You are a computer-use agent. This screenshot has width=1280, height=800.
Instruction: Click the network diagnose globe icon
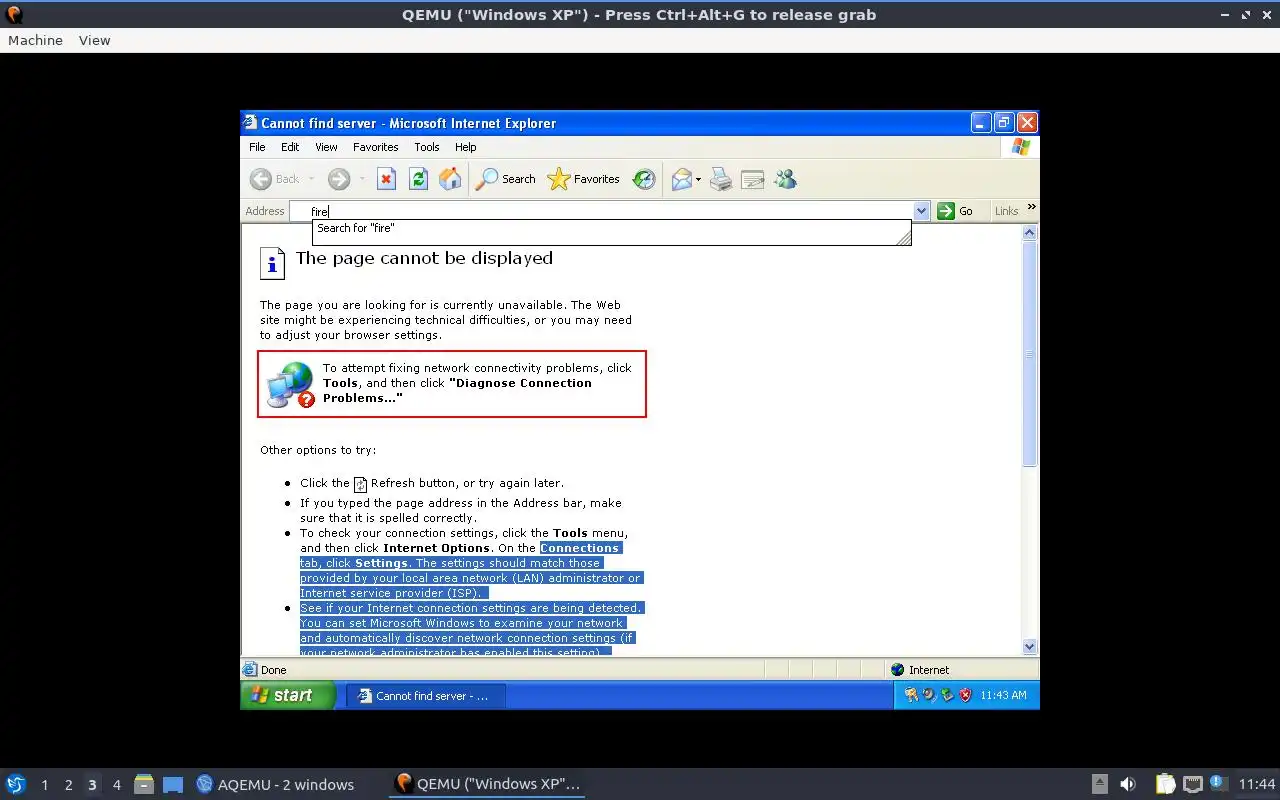[x=290, y=384]
